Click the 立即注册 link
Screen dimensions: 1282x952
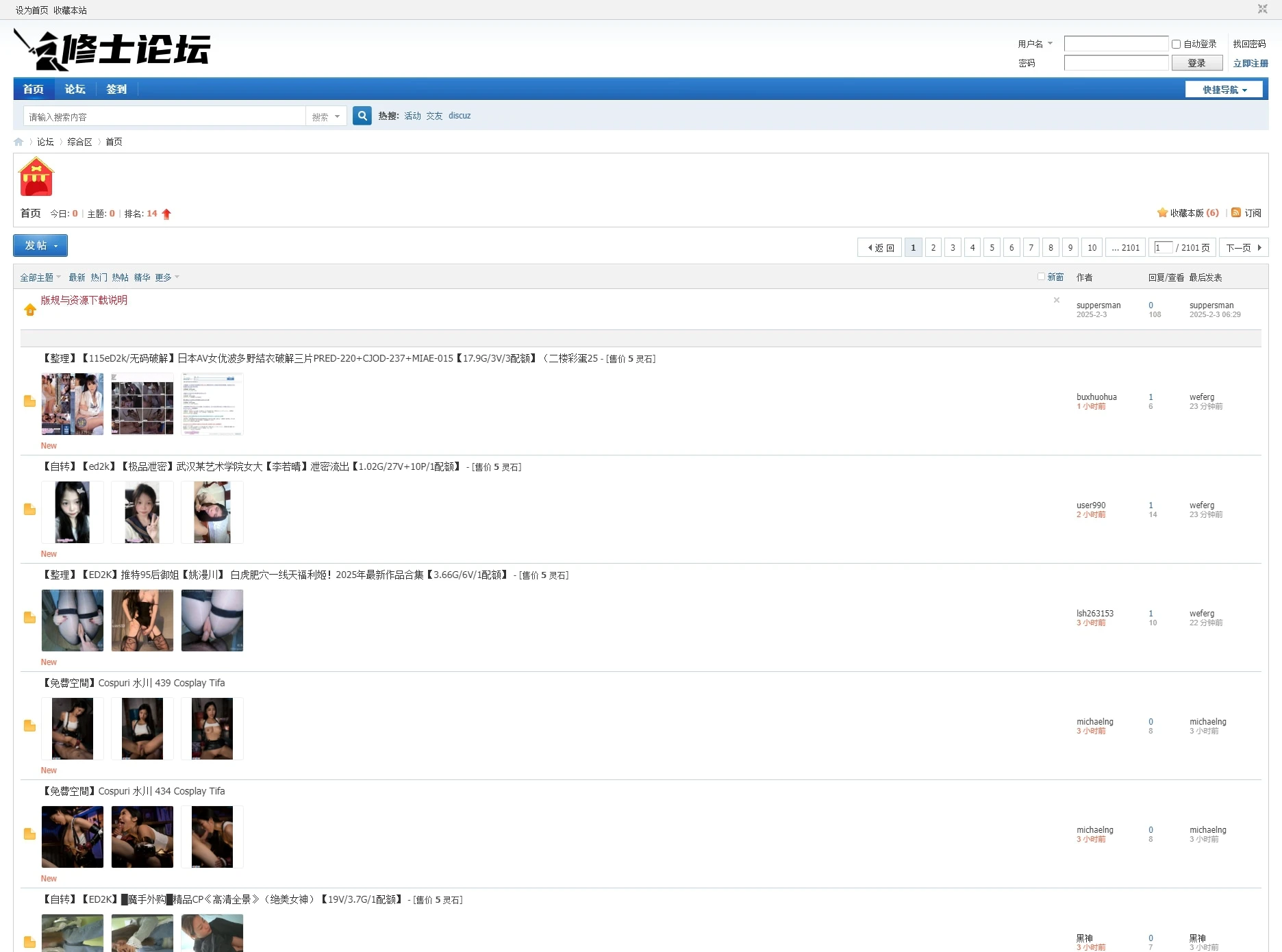coord(1250,63)
